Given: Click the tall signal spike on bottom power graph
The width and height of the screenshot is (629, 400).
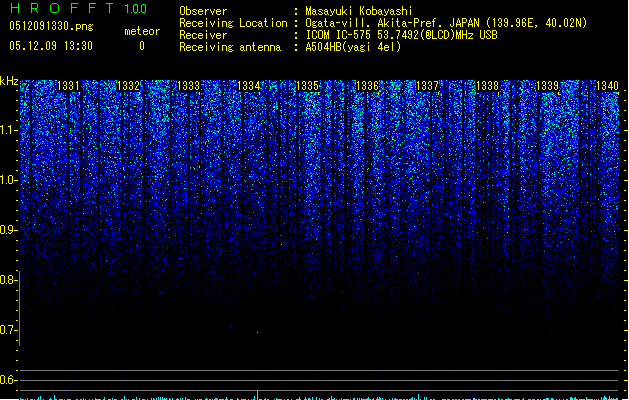Looking at the screenshot, I should click(x=258, y=395).
